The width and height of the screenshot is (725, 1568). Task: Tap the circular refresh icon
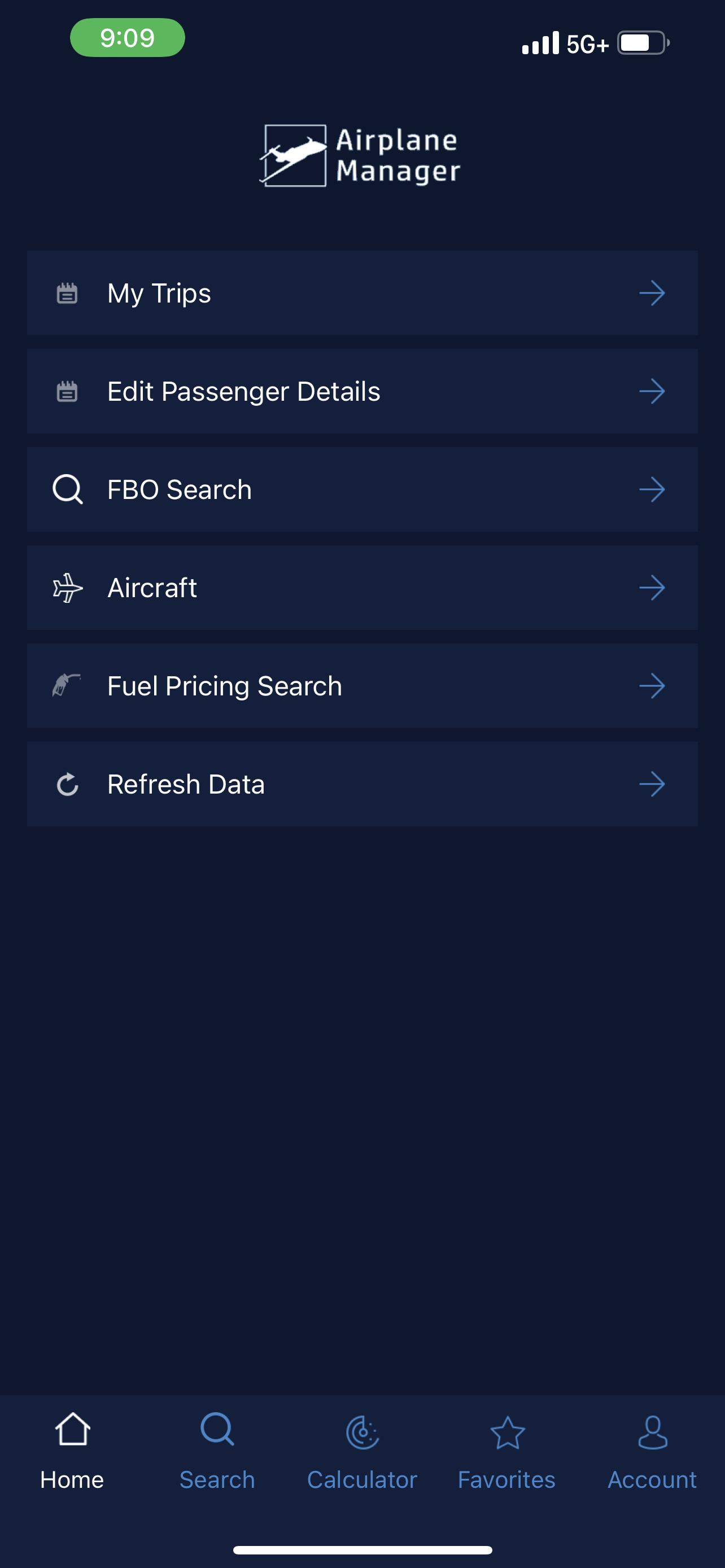tap(68, 784)
